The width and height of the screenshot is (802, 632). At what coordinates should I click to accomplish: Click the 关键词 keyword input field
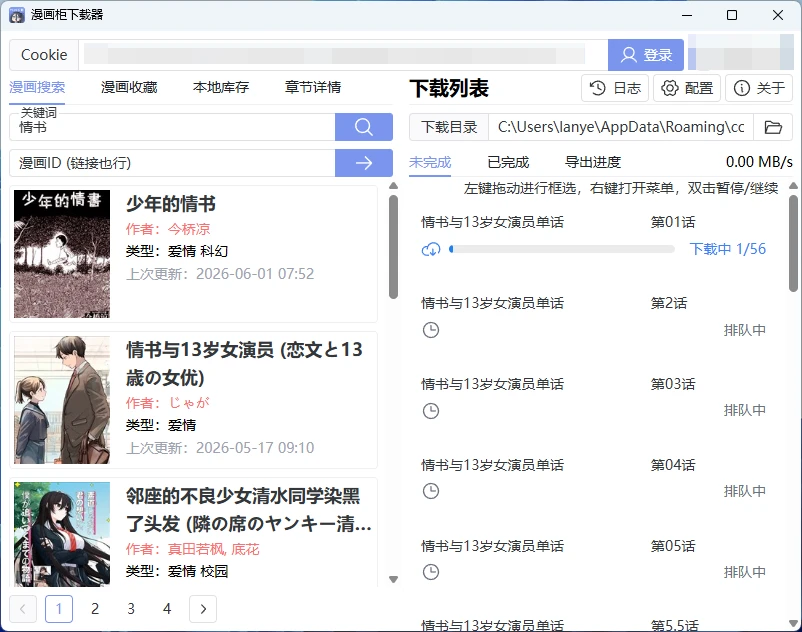click(x=172, y=127)
